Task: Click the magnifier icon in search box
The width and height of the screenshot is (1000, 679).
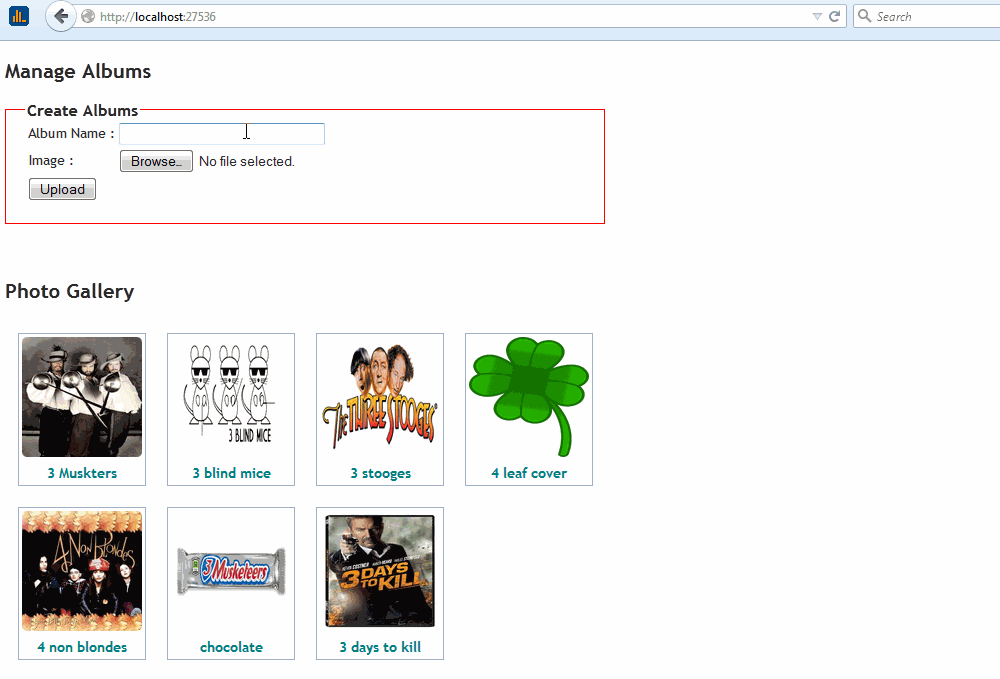Action: 864,16
